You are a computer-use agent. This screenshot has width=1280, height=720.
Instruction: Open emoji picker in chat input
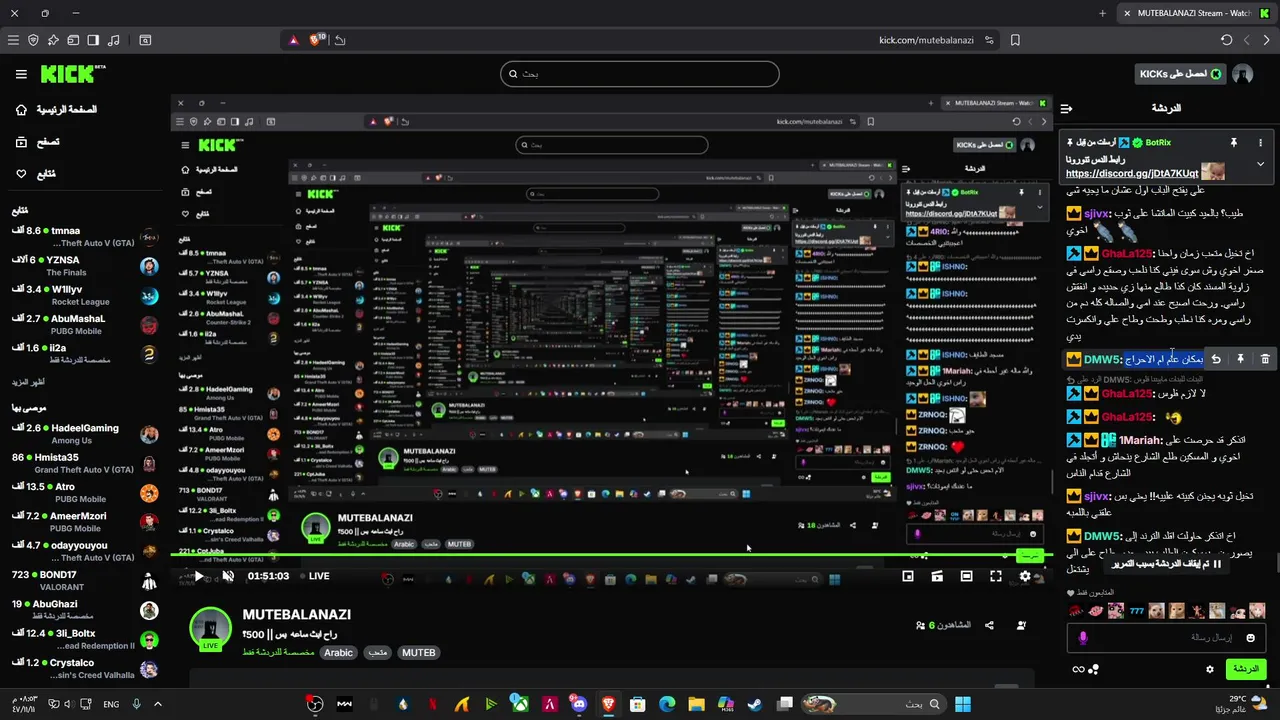click(1251, 637)
